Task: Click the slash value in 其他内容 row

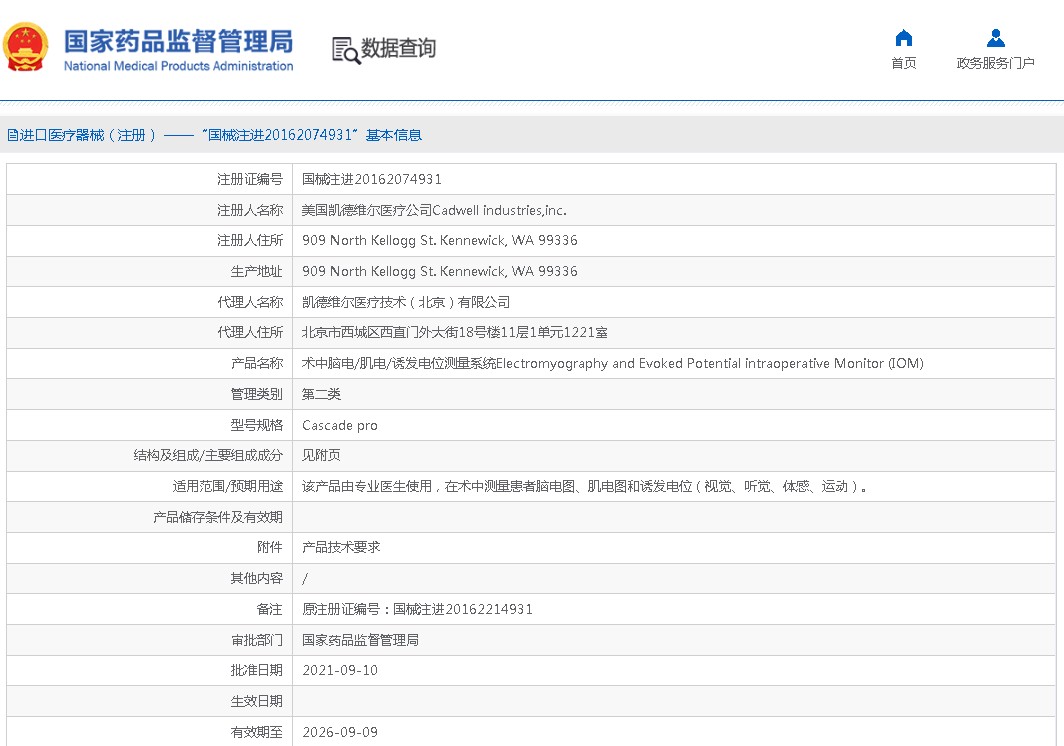Action: point(305,578)
